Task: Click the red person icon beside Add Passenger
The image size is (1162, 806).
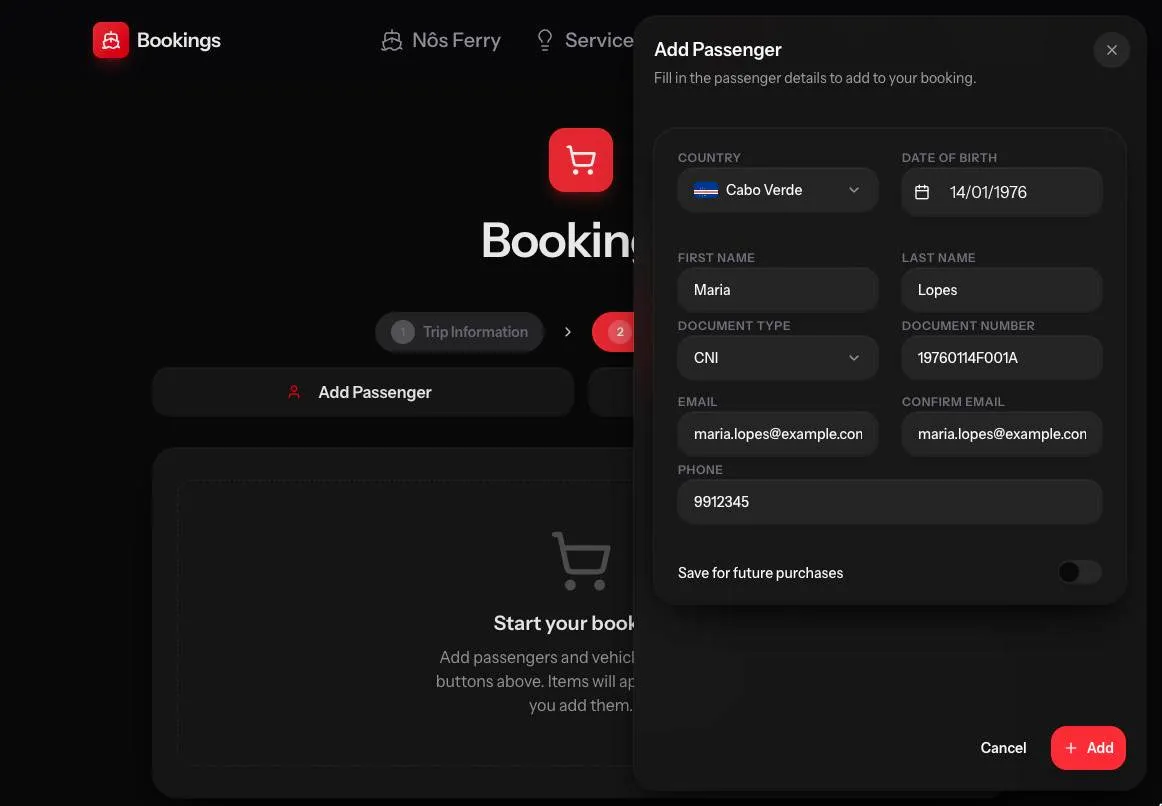Action: (x=294, y=392)
